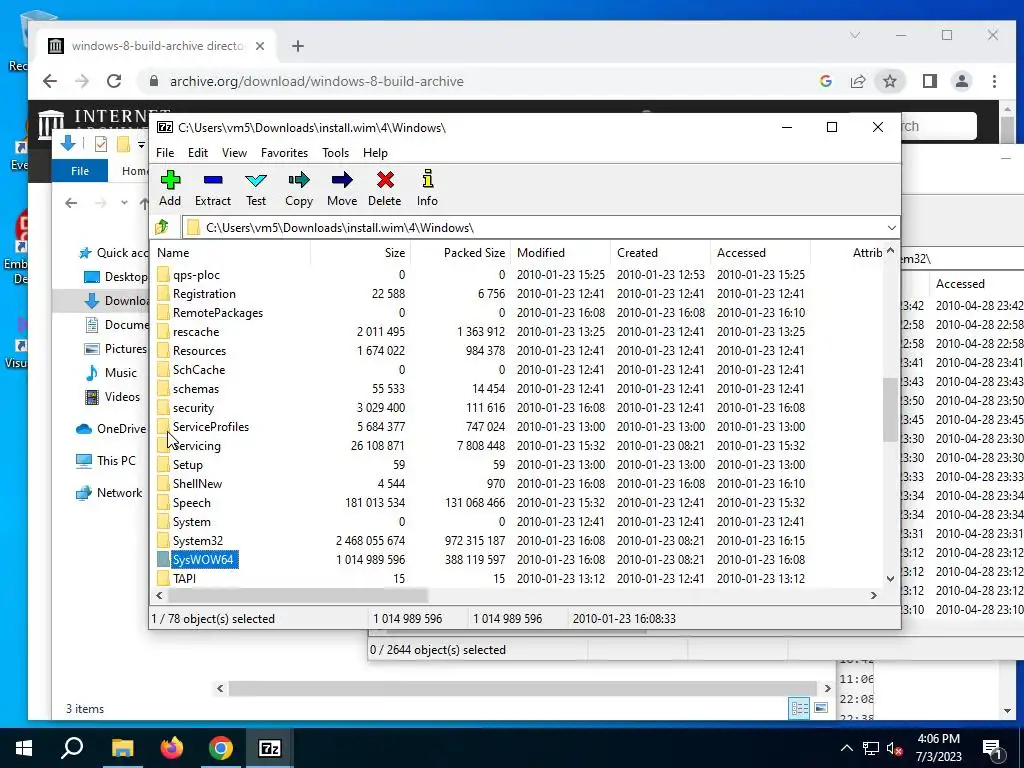Image resolution: width=1024 pixels, height=768 pixels.
Task: Open the File tab in File Explorer
Action: pyautogui.click(x=80, y=171)
